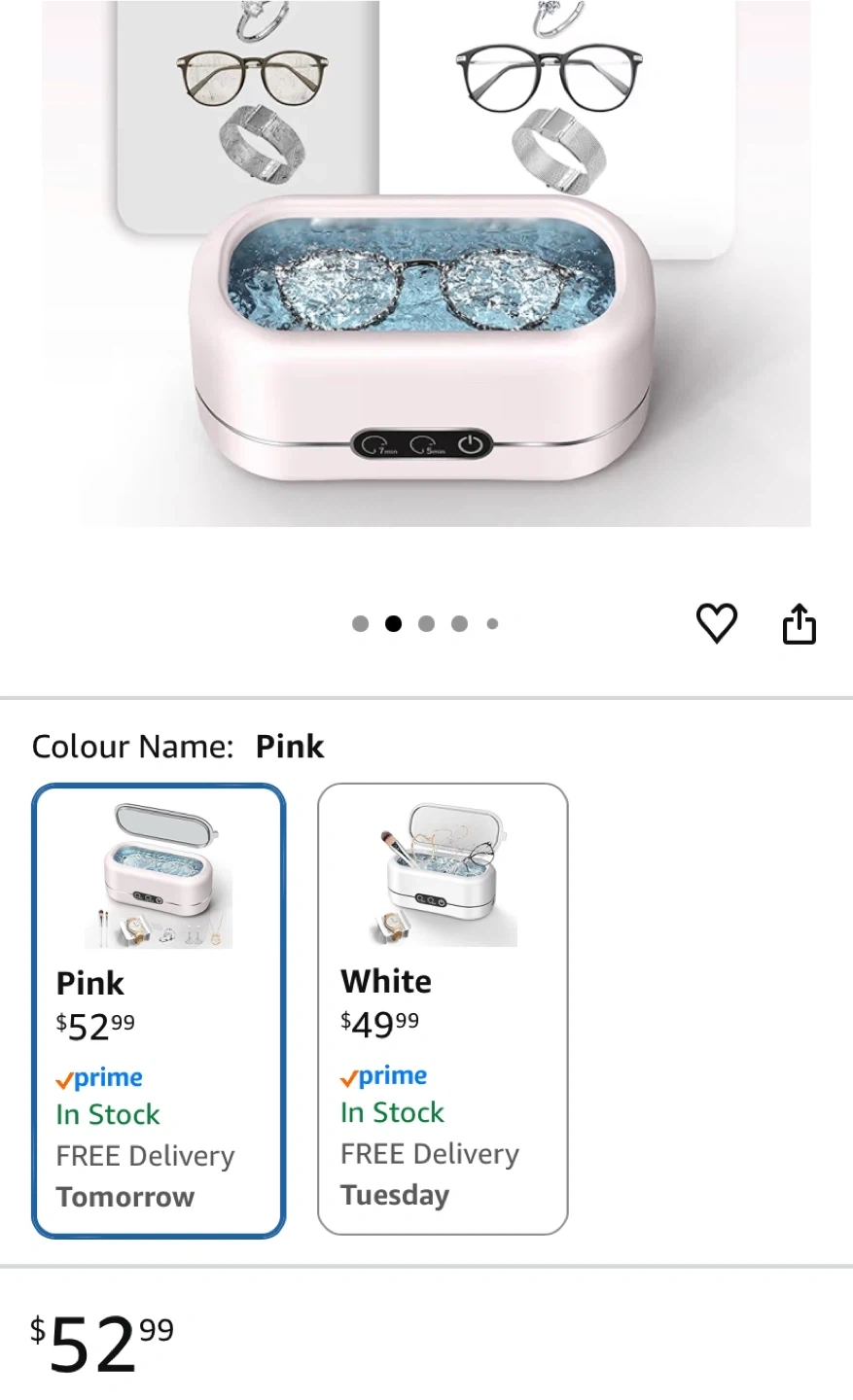Select the first image carousel dot
The width and height of the screenshot is (853, 1400).
click(360, 624)
